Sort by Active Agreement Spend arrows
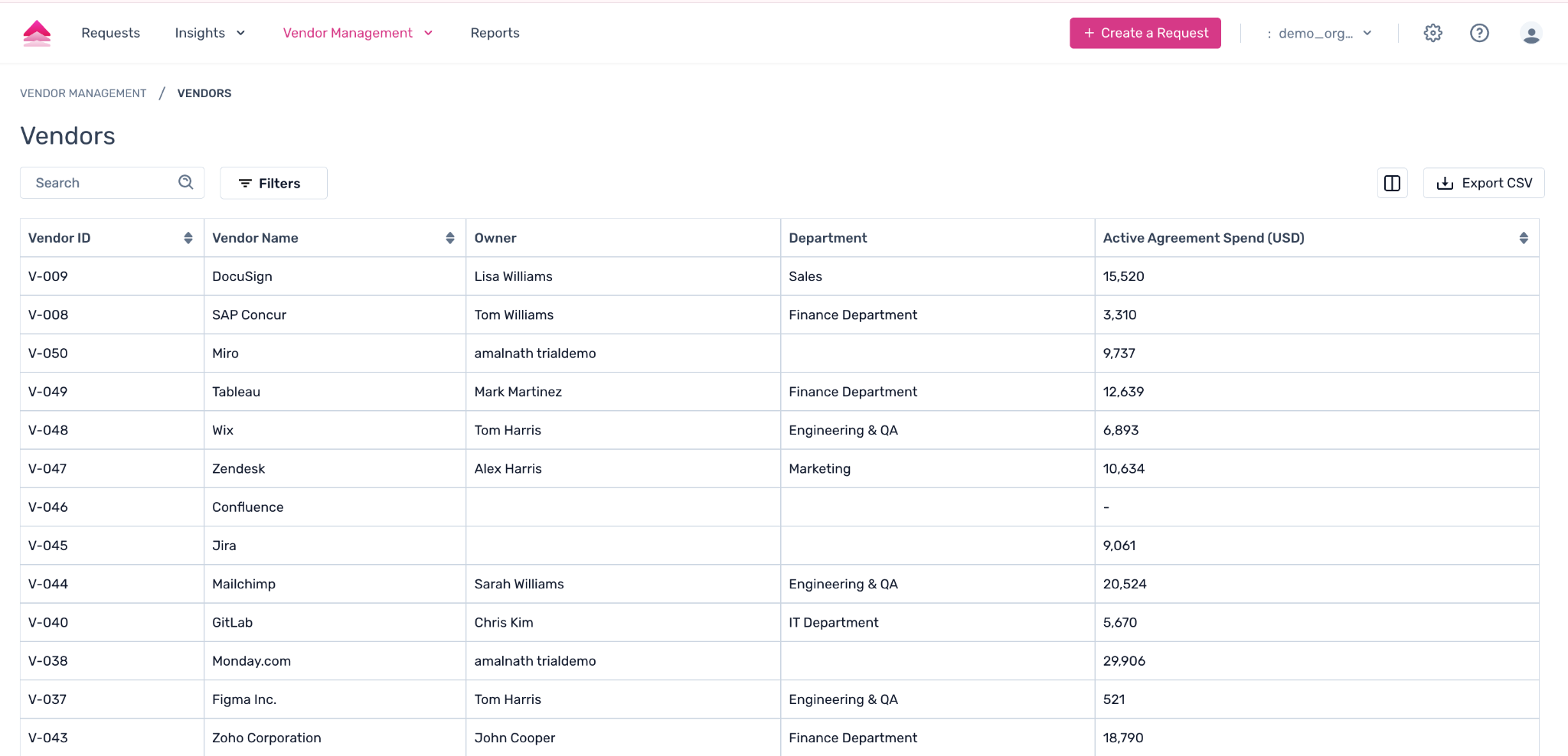The height and width of the screenshot is (756, 1568). coord(1524,238)
